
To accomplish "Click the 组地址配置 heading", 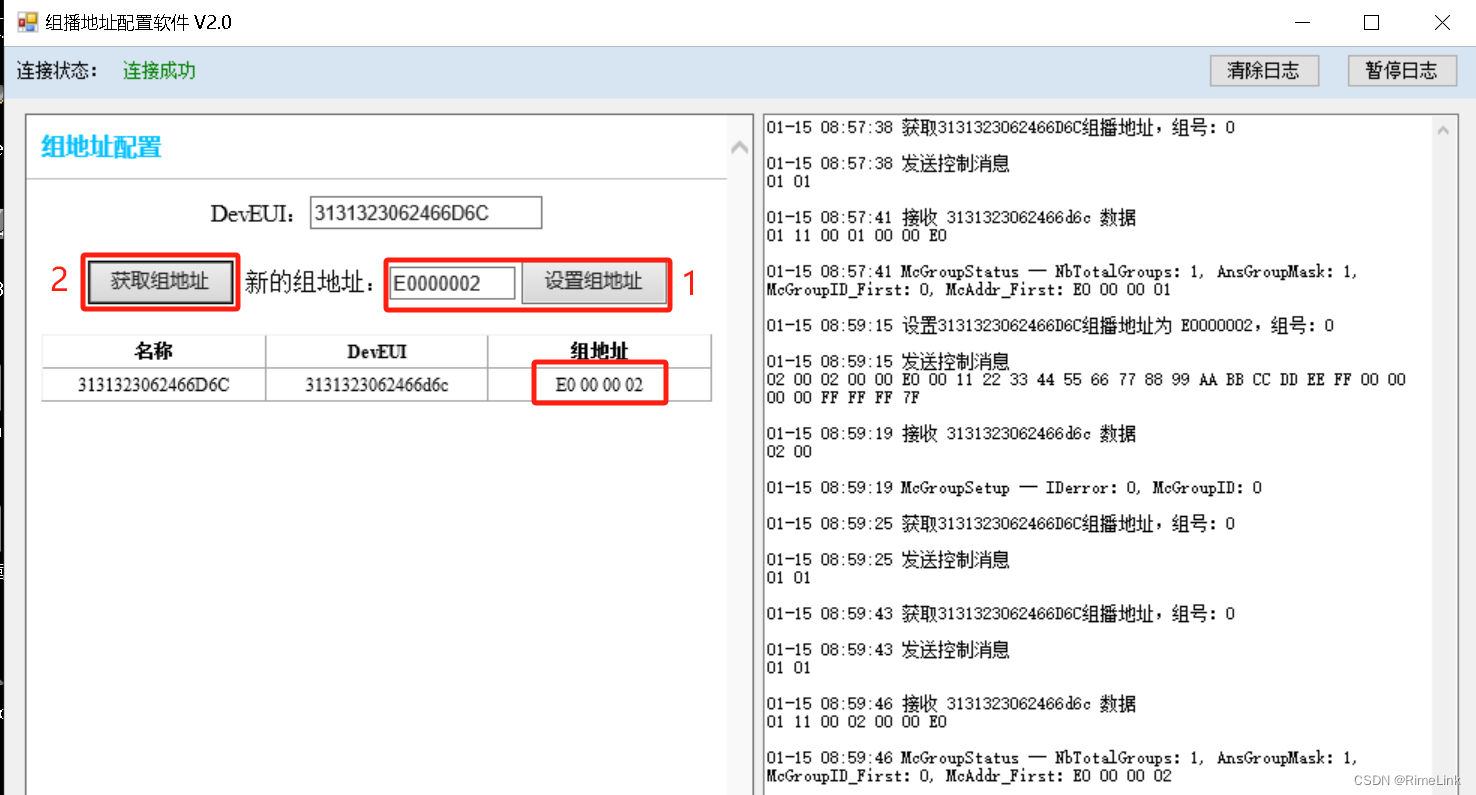I will pos(101,147).
